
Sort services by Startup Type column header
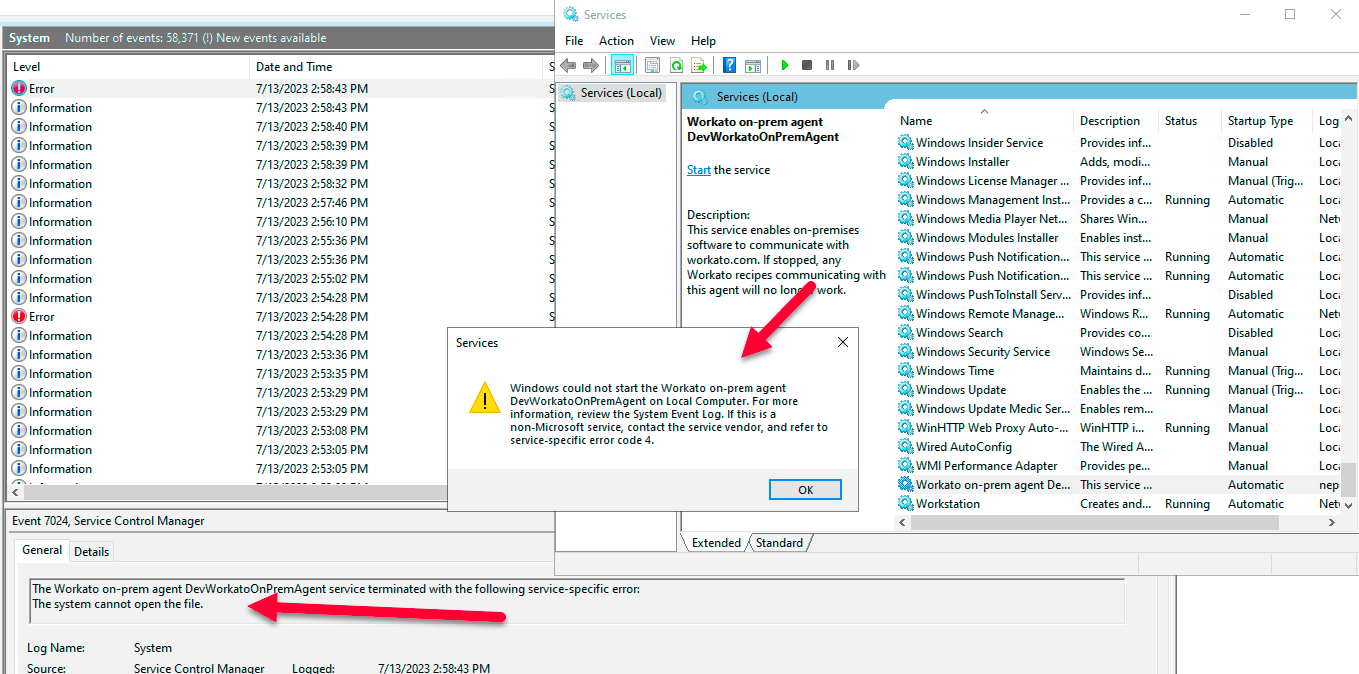[x=1260, y=121]
